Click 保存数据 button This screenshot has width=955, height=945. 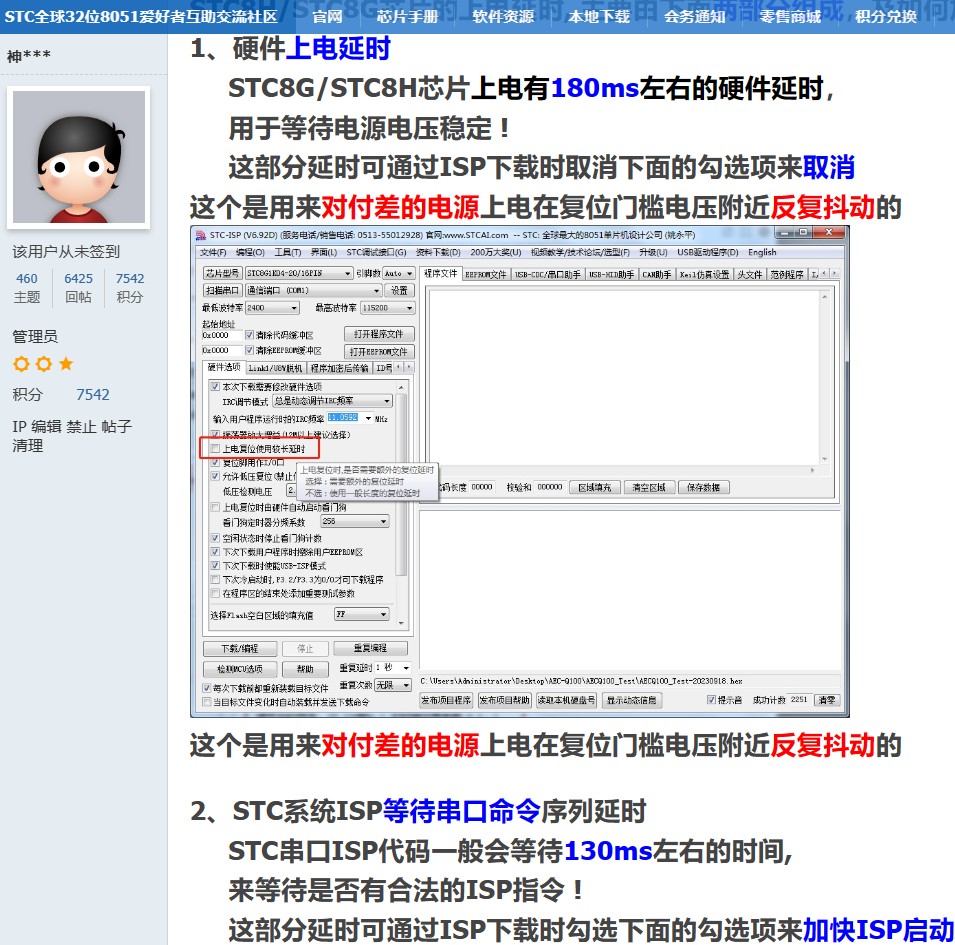coord(703,487)
